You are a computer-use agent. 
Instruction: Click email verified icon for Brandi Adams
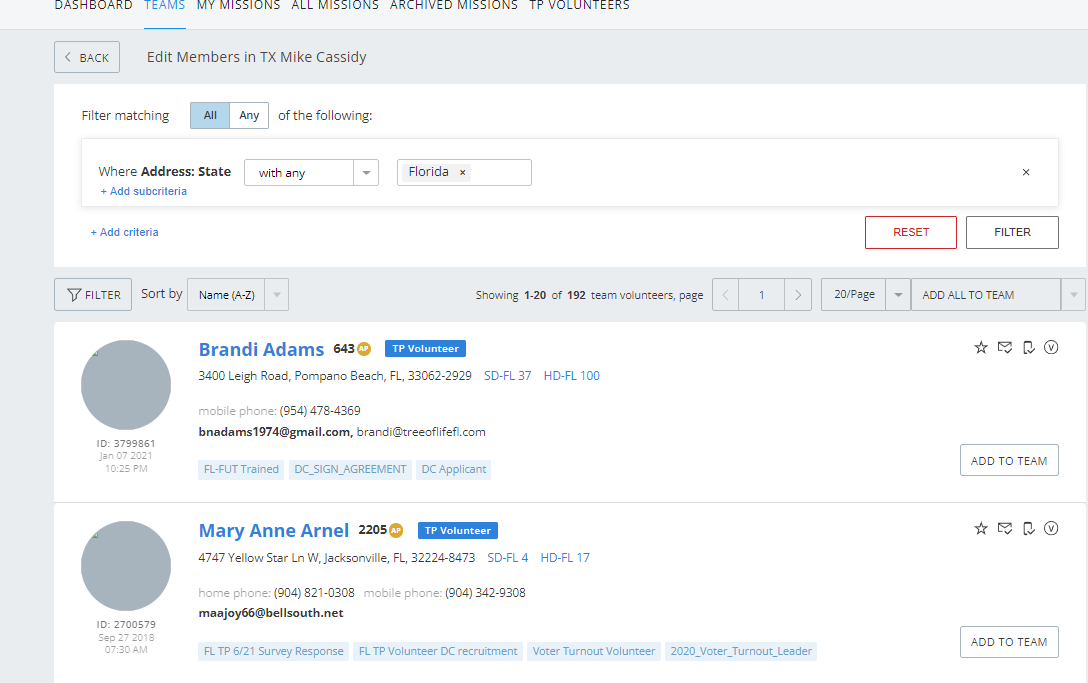point(1005,347)
